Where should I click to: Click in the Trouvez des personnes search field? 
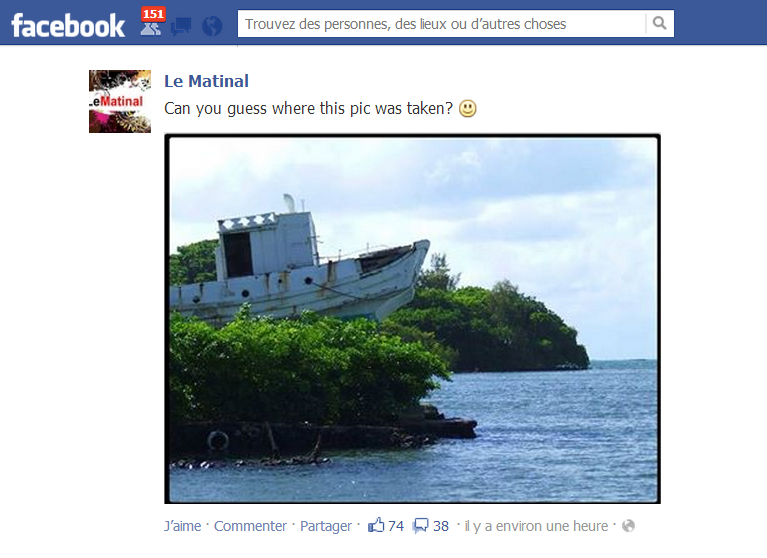442,23
